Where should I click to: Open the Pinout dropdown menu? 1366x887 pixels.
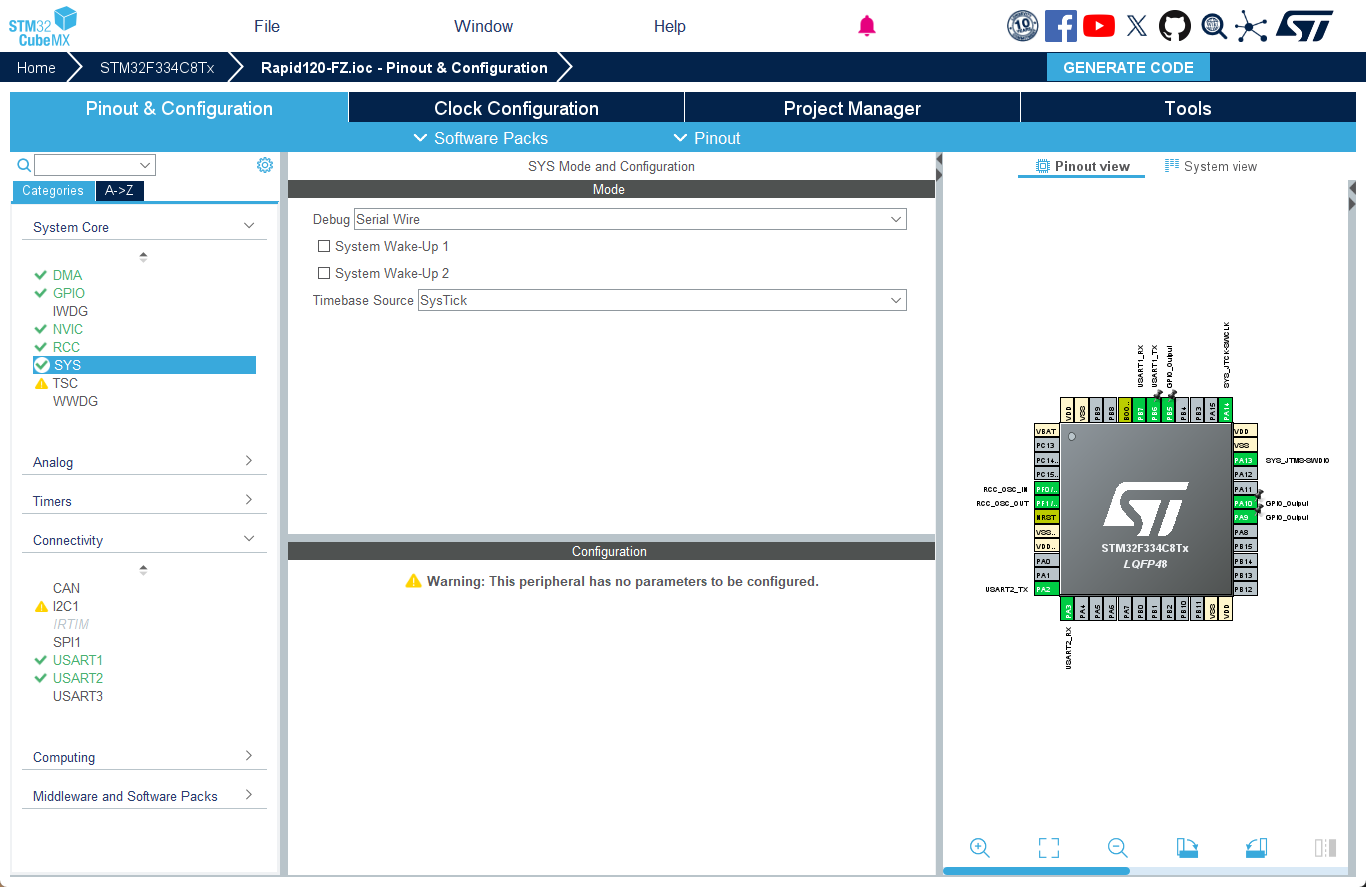pos(707,138)
